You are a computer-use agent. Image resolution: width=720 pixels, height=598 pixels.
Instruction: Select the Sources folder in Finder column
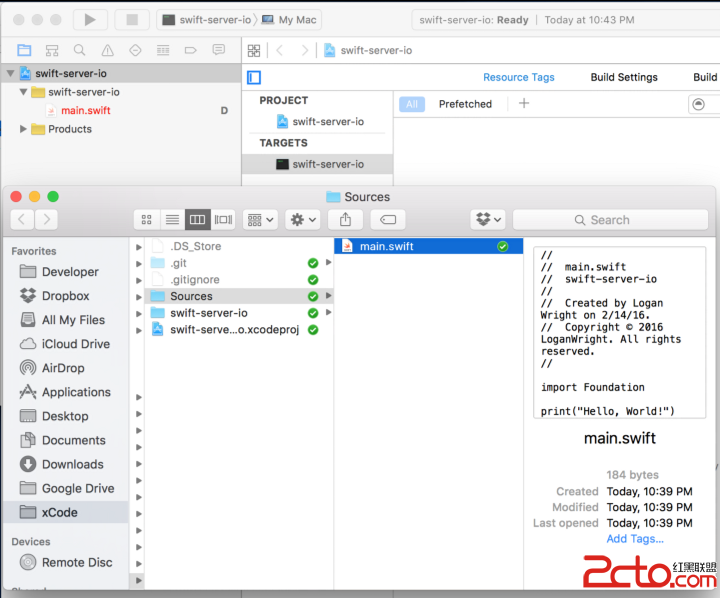pyautogui.click(x=239, y=296)
